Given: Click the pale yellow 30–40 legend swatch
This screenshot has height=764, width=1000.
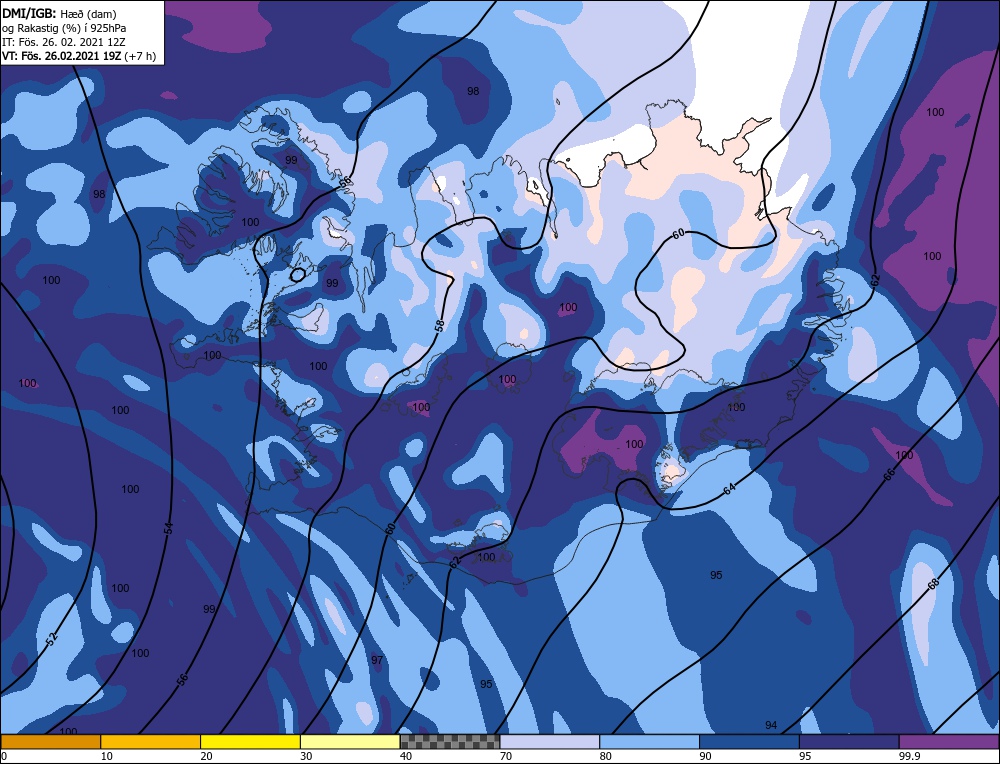Looking at the screenshot, I should [x=350, y=742].
